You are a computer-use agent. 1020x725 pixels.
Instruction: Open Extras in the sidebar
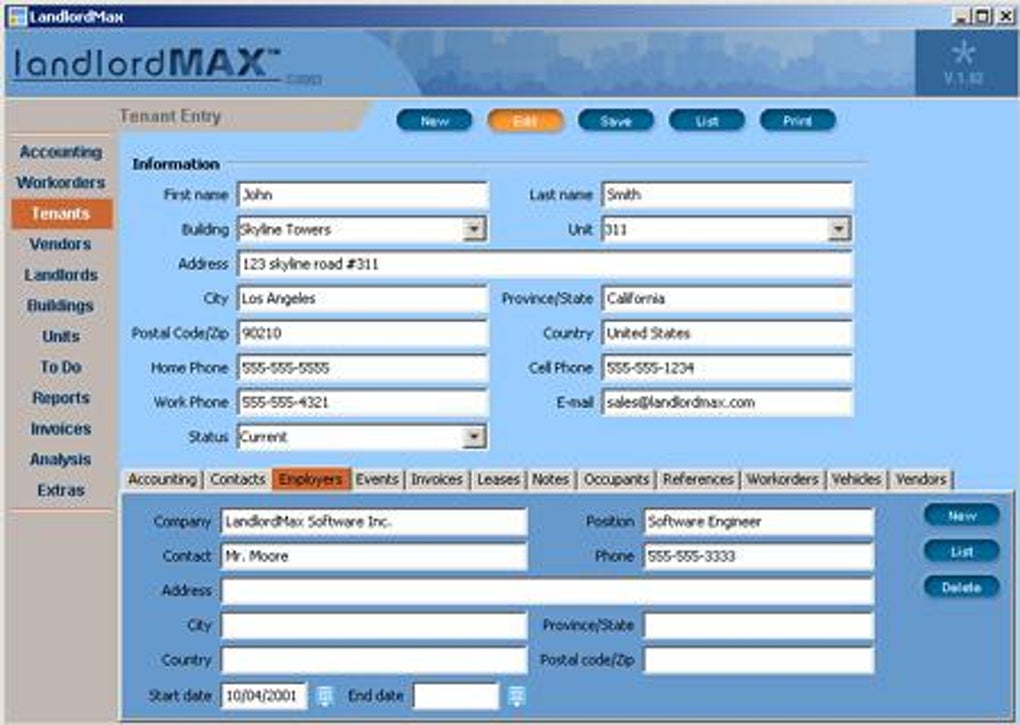pos(61,490)
